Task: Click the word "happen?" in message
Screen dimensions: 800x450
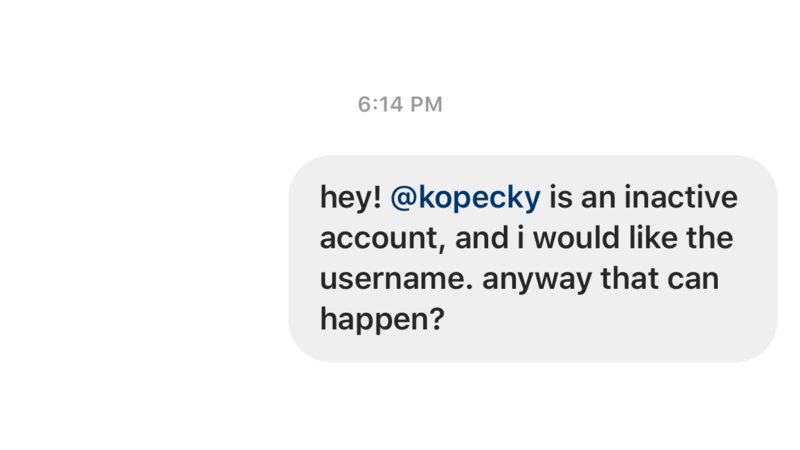Action: pyautogui.click(x=382, y=320)
